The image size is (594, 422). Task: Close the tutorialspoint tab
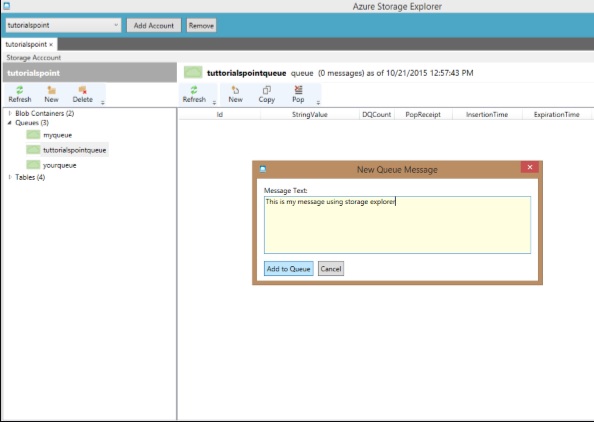coord(51,45)
